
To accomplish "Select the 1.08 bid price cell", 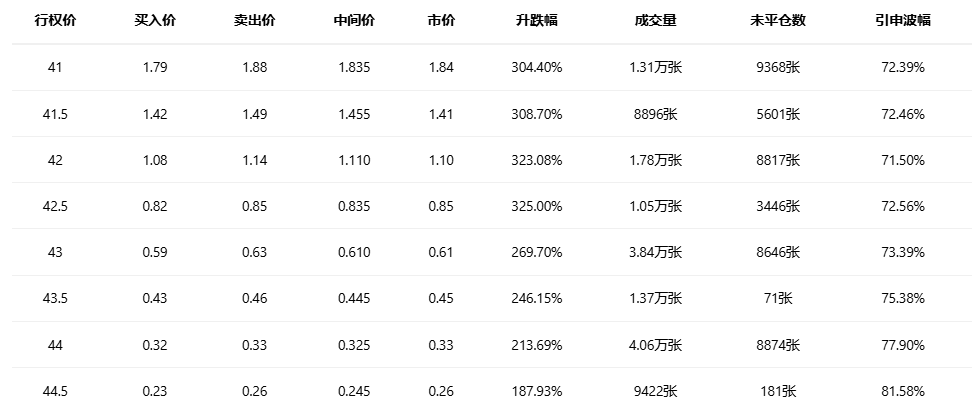I will tap(154, 160).
